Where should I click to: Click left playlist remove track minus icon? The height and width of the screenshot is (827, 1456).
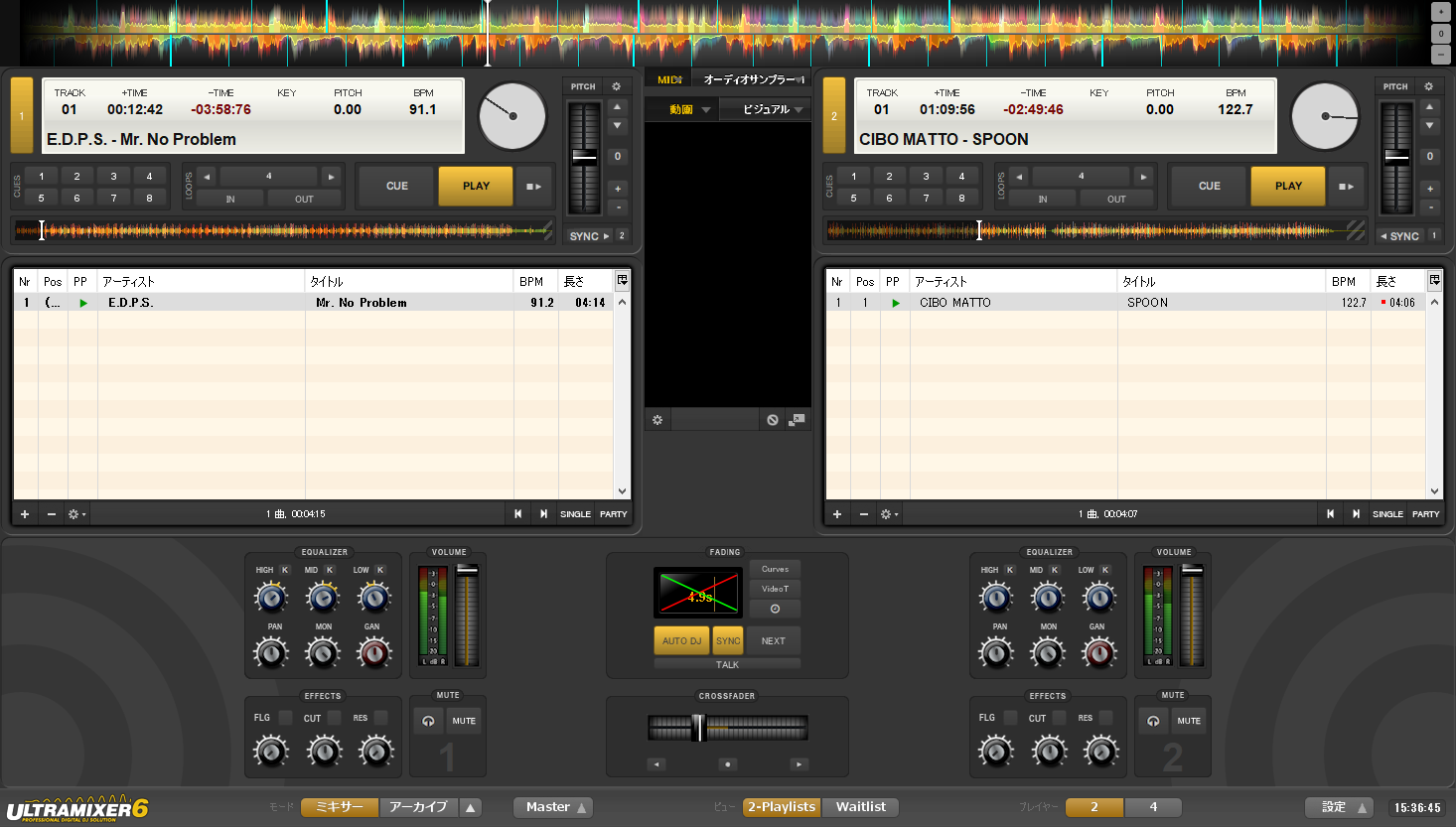click(x=51, y=514)
